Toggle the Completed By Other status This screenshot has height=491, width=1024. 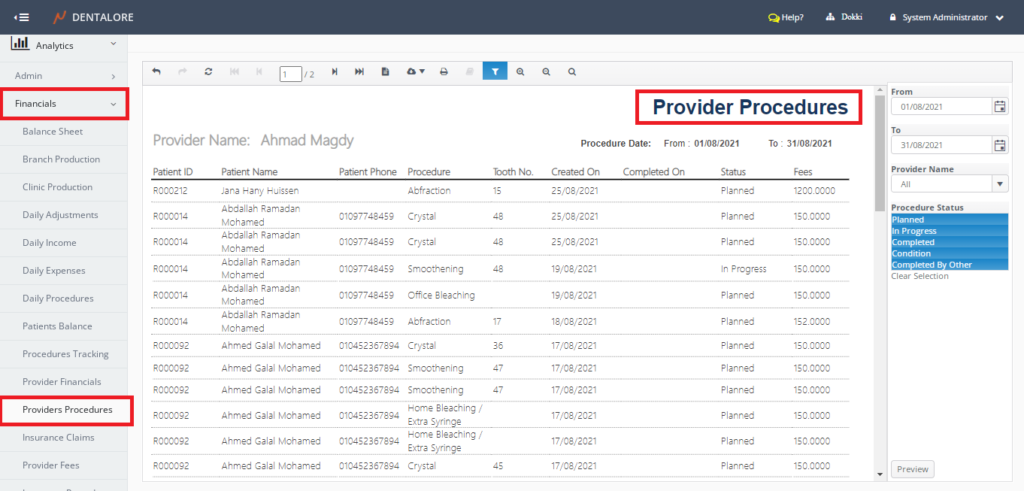[948, 264]
